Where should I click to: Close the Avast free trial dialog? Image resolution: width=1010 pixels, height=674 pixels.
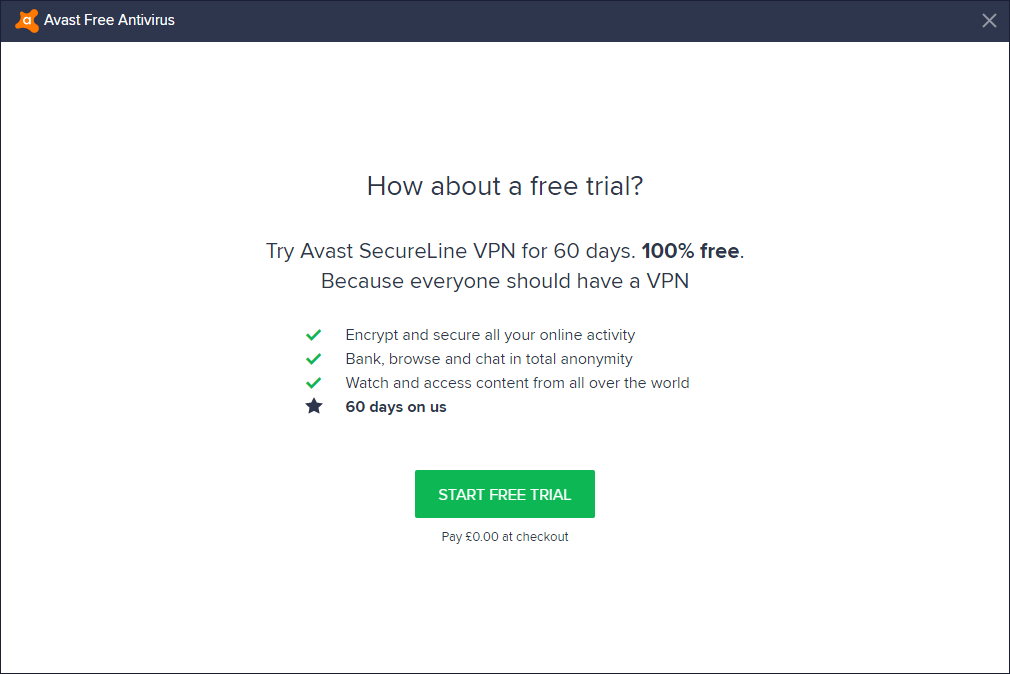coord(989,20)
